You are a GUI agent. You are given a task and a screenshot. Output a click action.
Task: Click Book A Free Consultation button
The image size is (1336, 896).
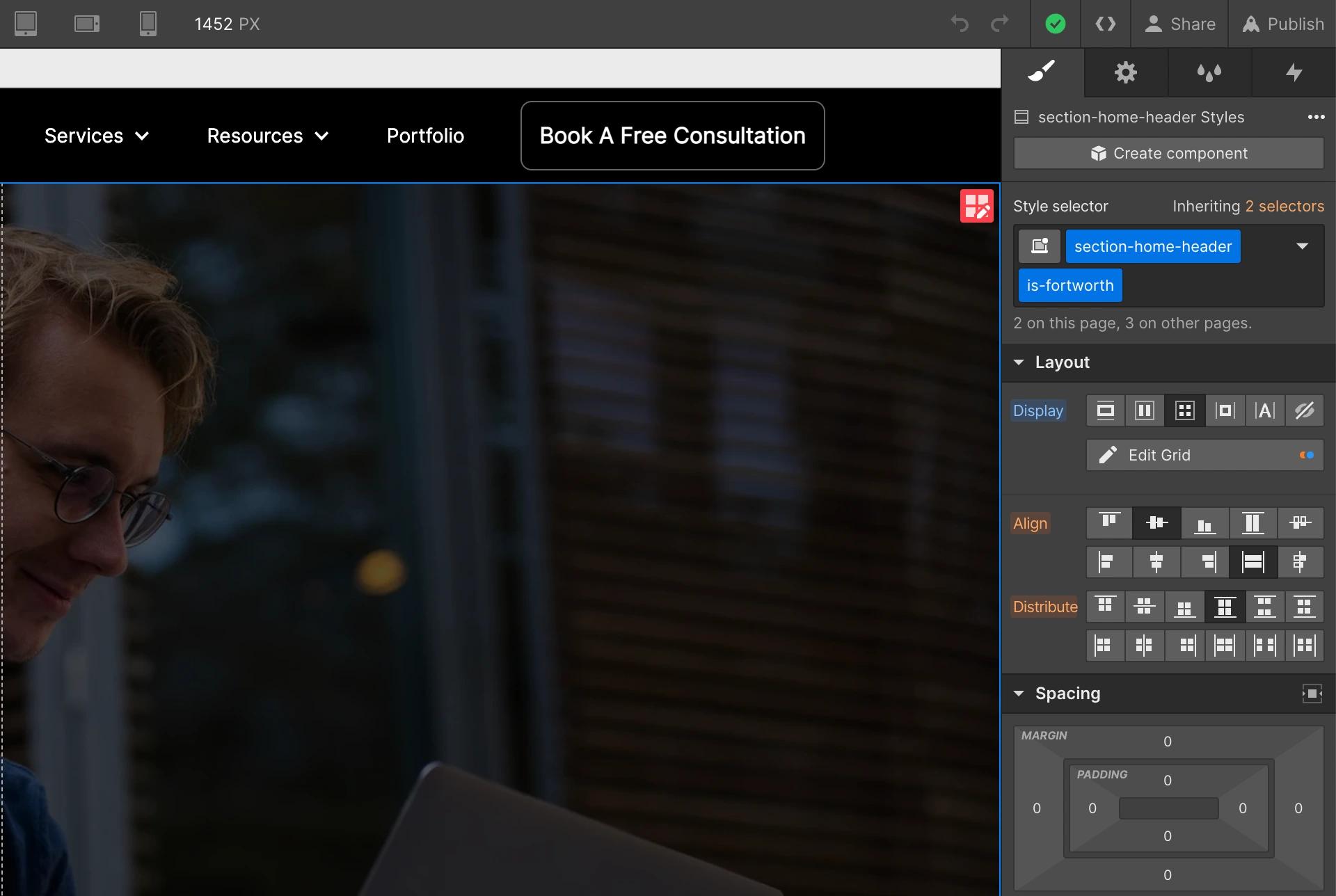673,136
